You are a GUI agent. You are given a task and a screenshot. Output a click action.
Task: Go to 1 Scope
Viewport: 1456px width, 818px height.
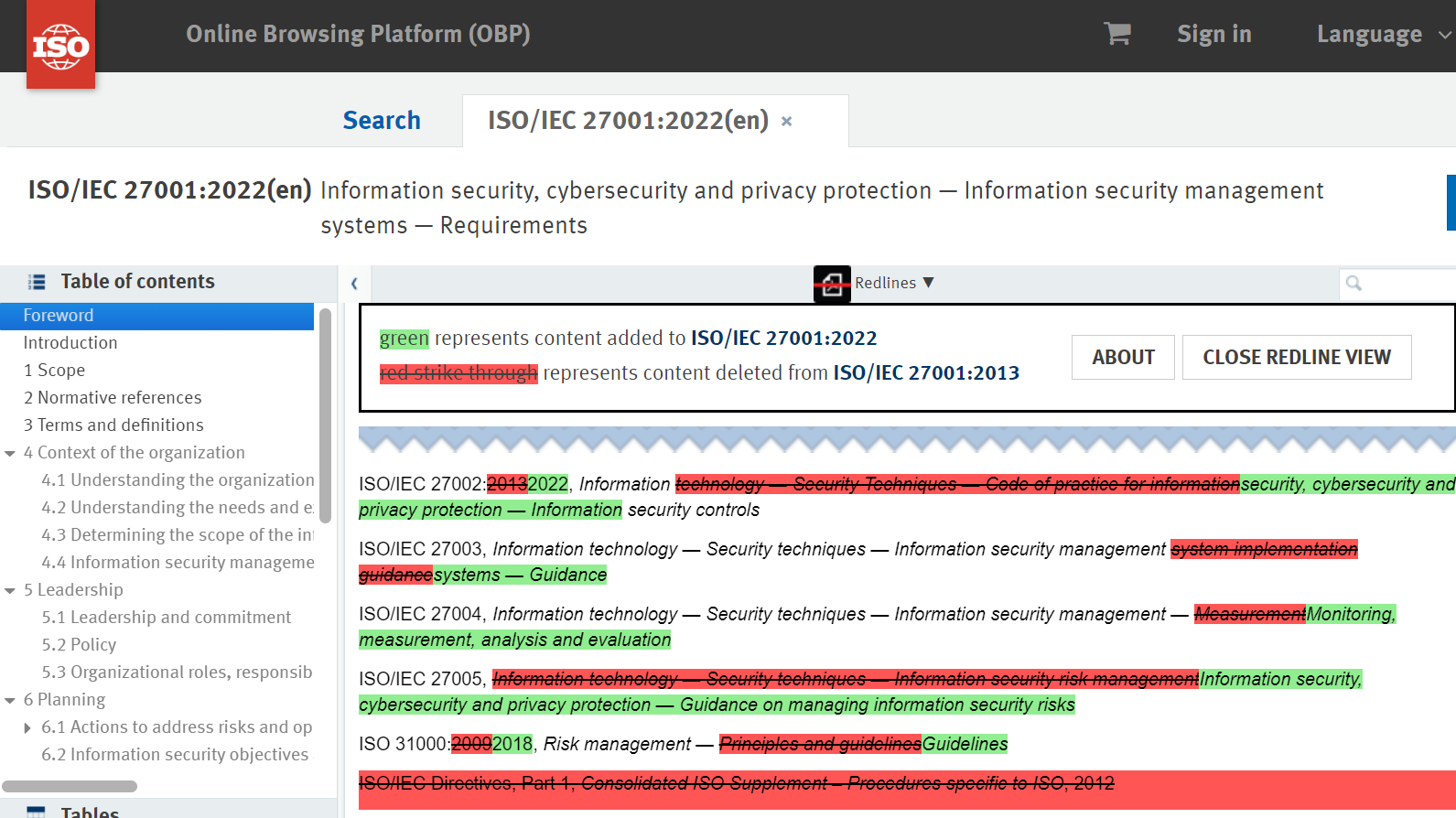click(54, 371)
